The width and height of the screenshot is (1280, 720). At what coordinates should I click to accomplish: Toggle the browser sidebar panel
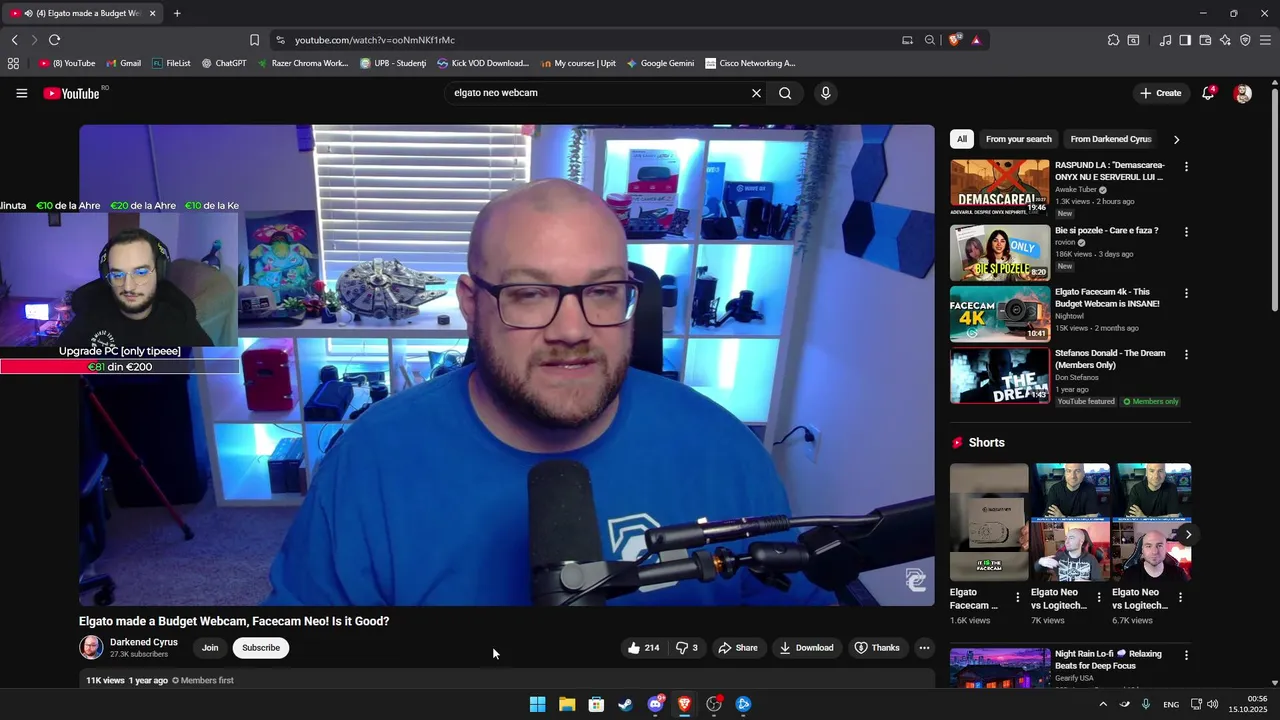click(1185, 40)
